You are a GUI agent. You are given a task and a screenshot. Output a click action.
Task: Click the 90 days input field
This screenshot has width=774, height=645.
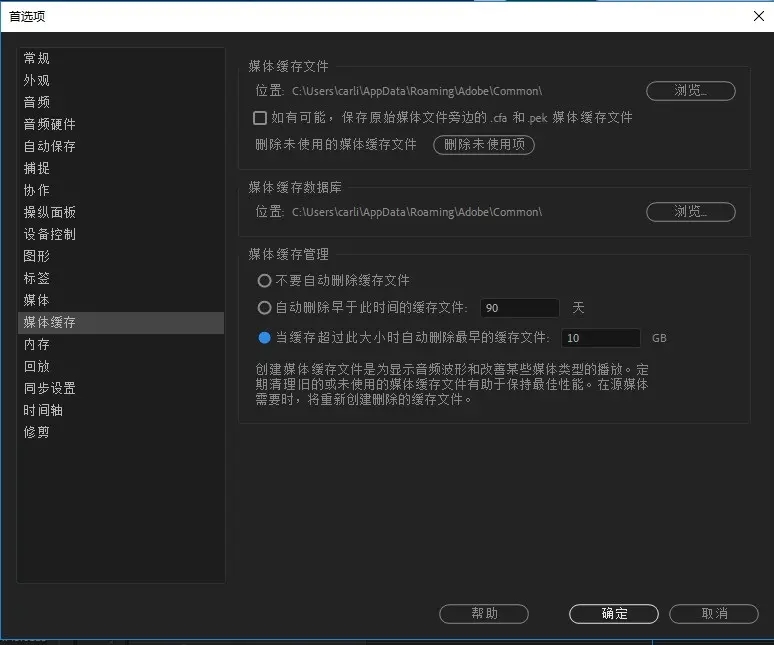[519, 308]
